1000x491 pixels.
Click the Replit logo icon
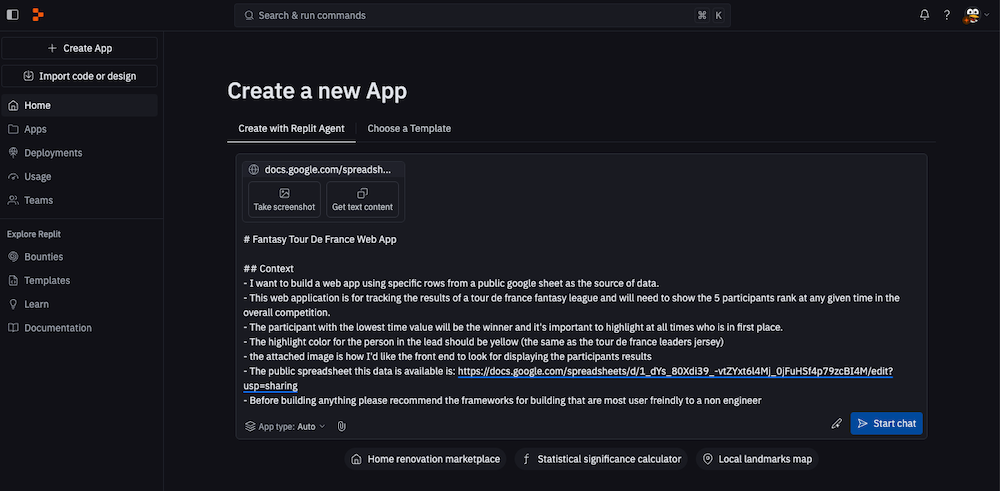(x=38, y=15)
